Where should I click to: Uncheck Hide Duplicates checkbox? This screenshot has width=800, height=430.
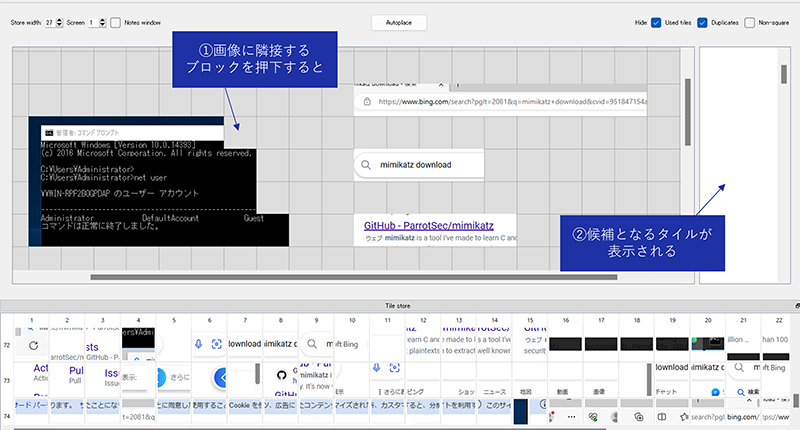click(x=702, y=22)
